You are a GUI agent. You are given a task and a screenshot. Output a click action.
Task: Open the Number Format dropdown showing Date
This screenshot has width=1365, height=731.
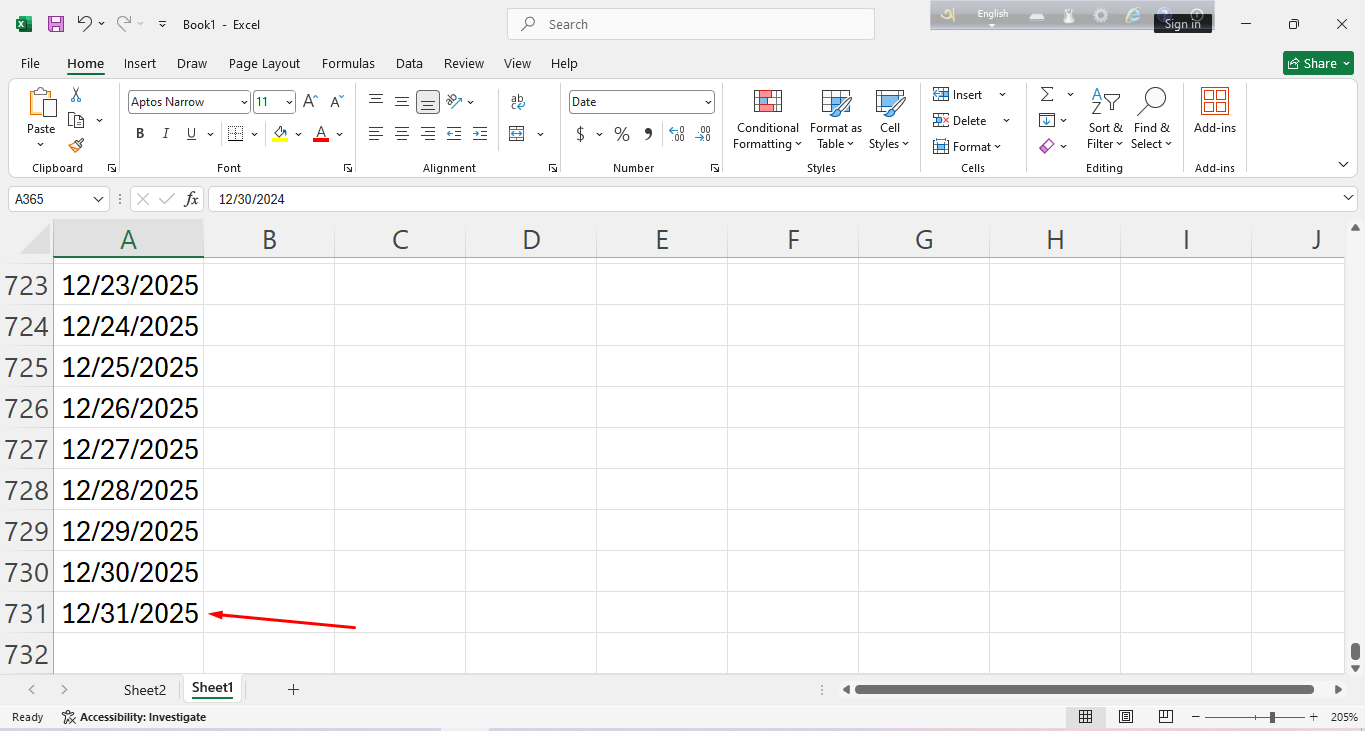pyautogui.click(x=708, y=102)
